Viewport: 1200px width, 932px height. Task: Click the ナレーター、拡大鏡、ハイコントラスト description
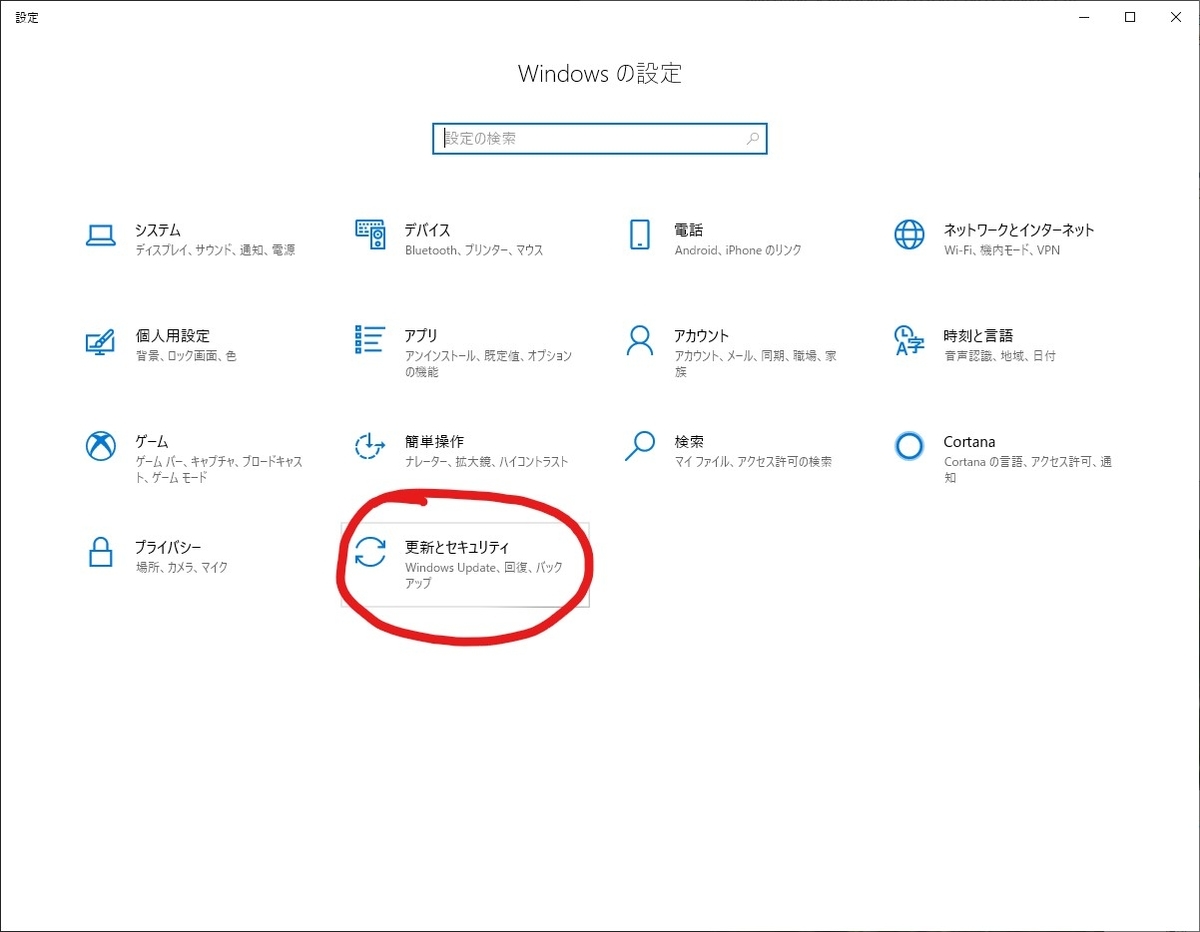coord(486,462)
